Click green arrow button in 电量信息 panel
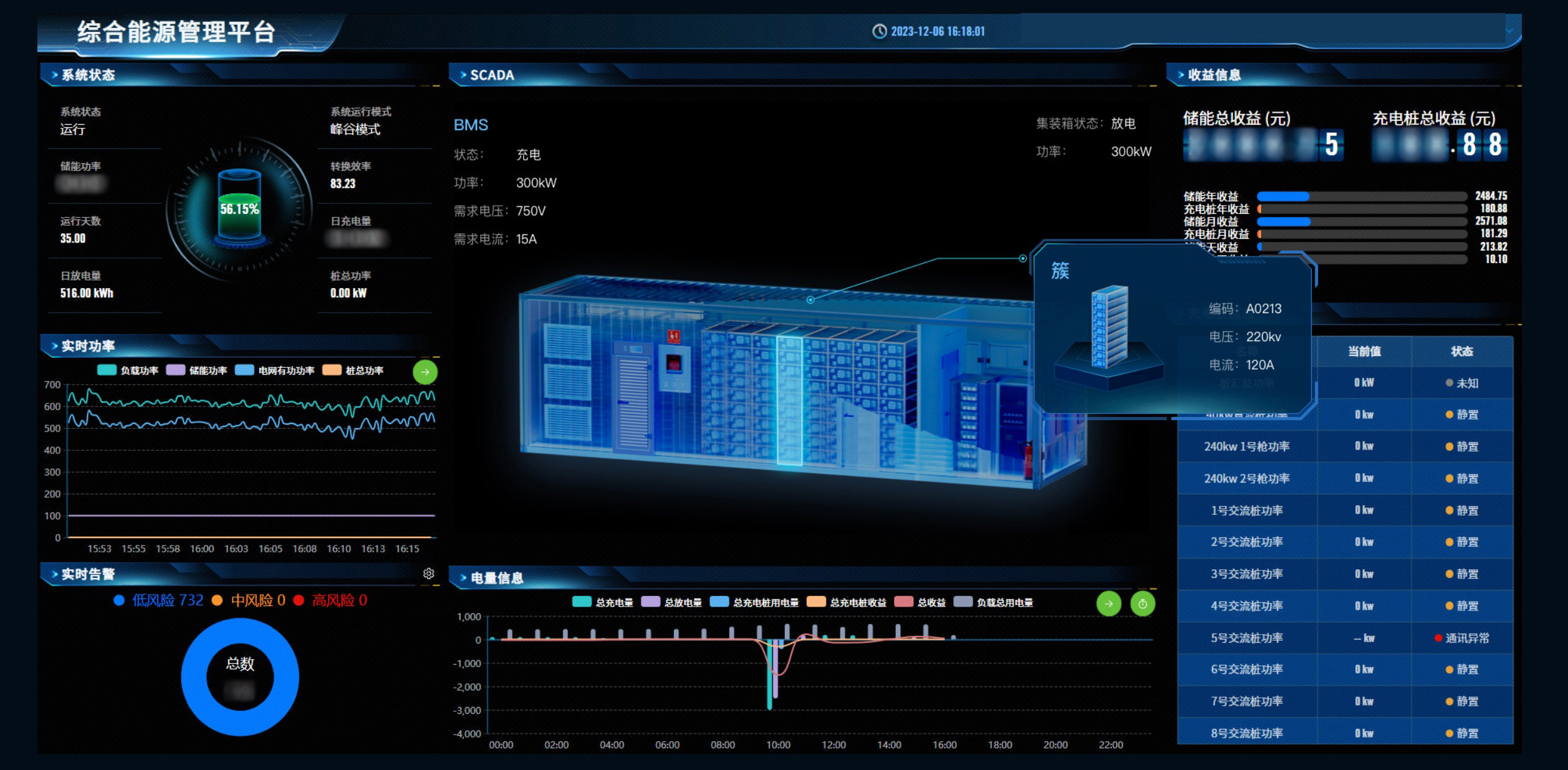 click(1109, 604)
